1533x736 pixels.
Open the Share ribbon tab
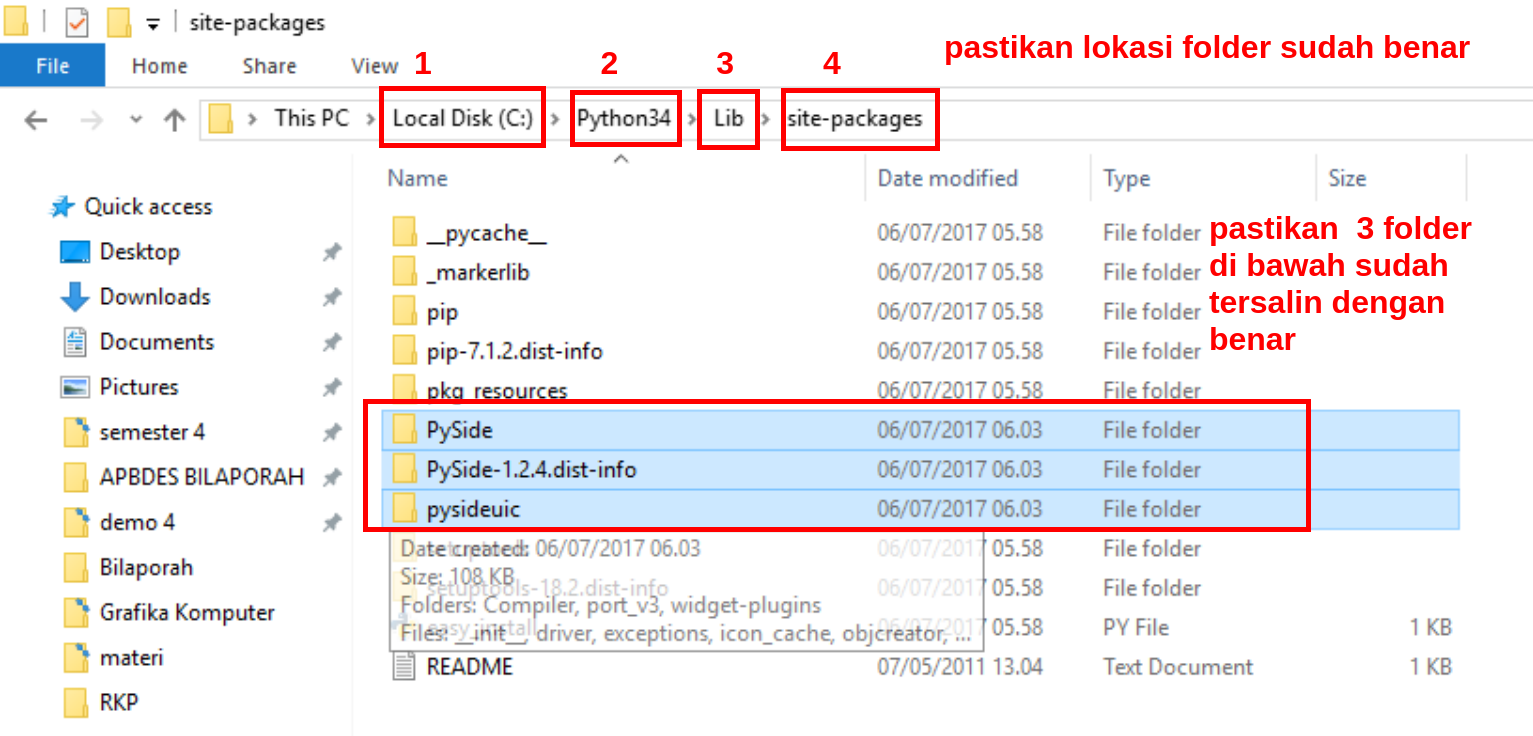point(270,66)
